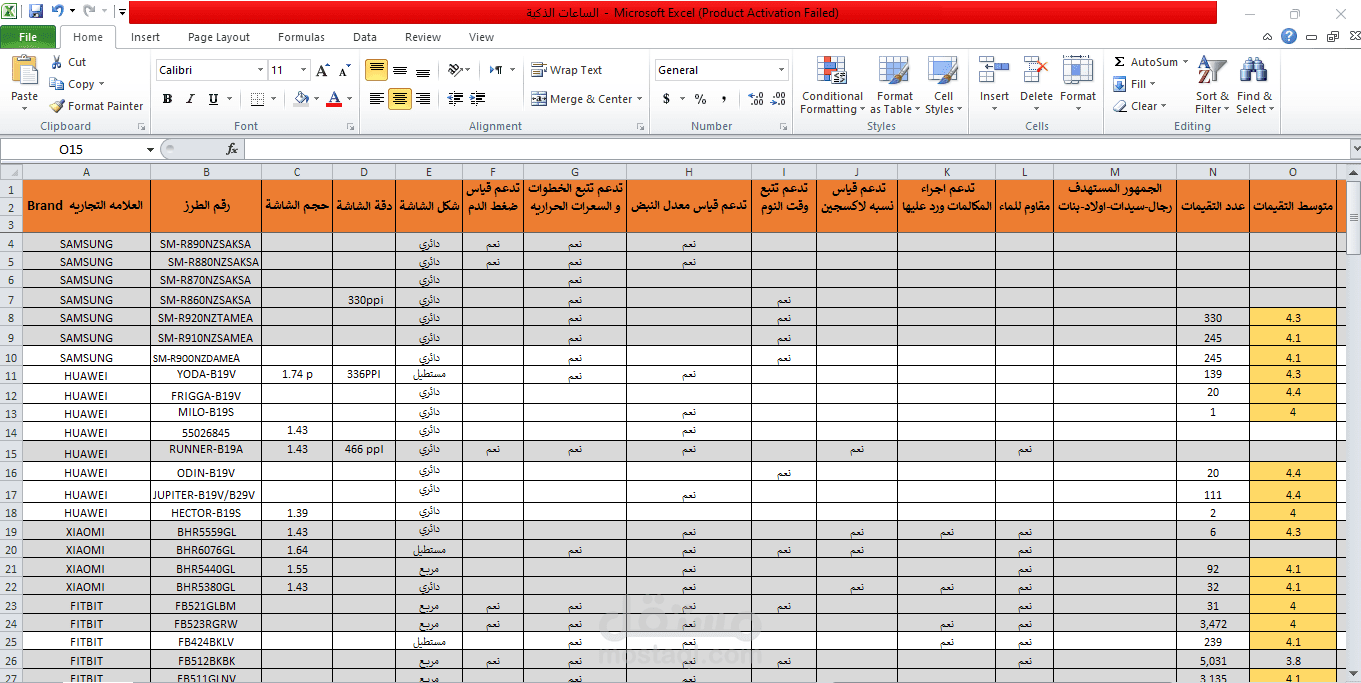This screenshot has height=683, width=1361.
Task: Apply percent style number format
Action: pyautogui.click(x=700, y=99)
